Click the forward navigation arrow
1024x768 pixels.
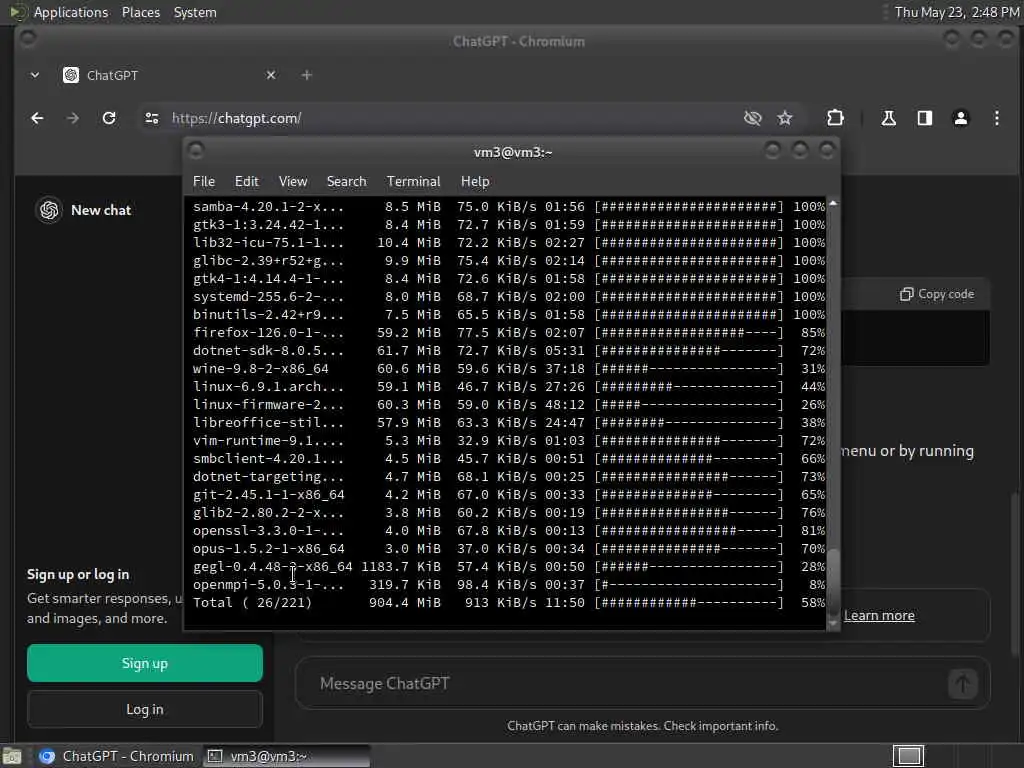click(x=72, y=118)
